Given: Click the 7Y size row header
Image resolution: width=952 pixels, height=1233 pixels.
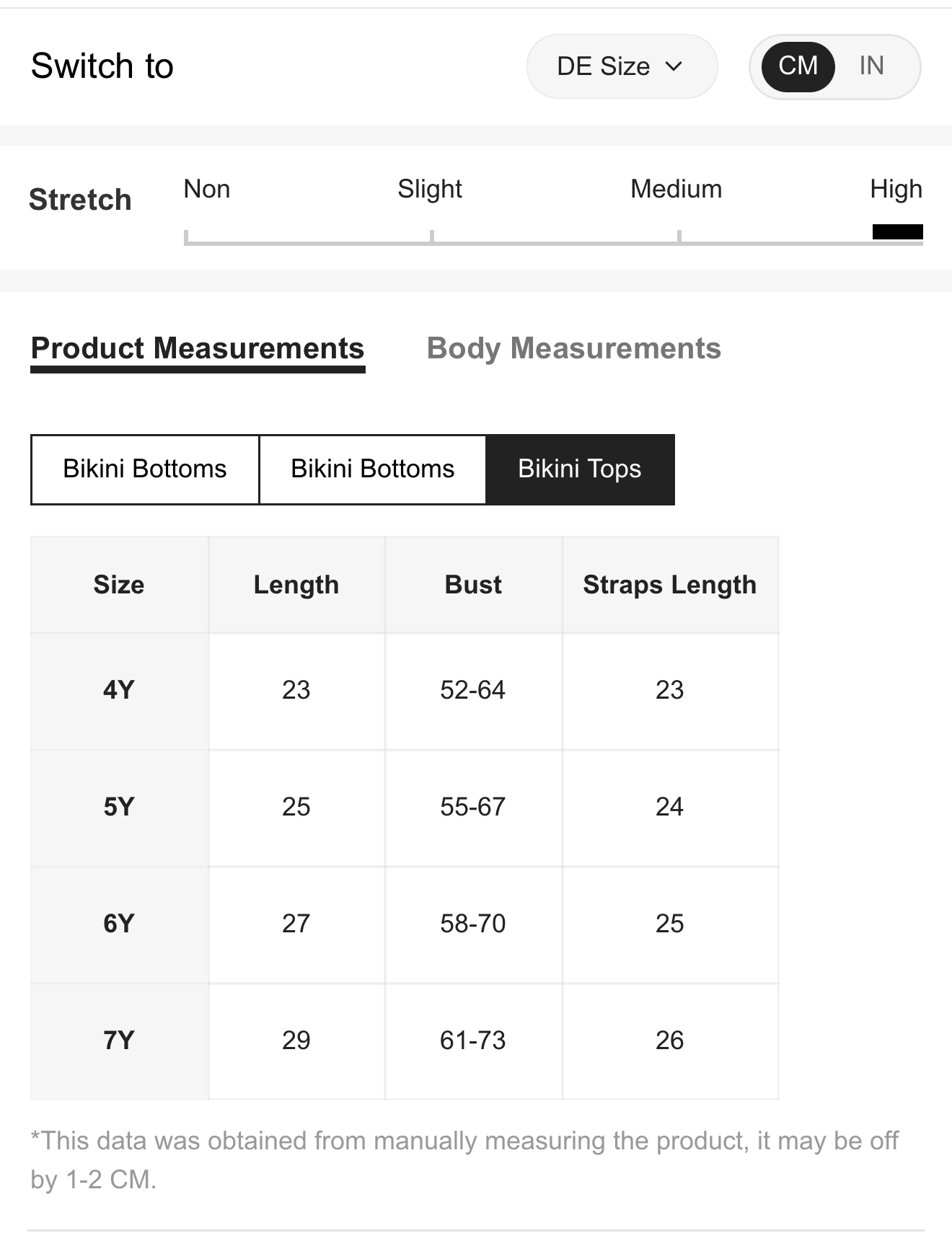Looking at the screenshot, I should (119, 1040).
